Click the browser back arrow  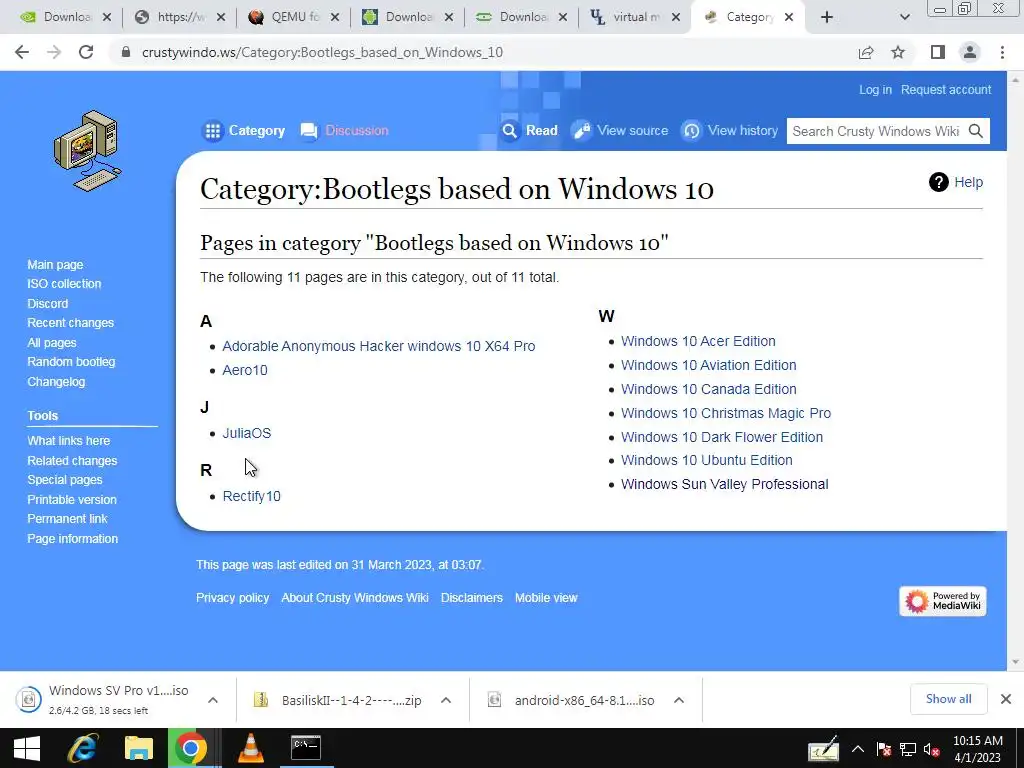(x=22, y=52)
